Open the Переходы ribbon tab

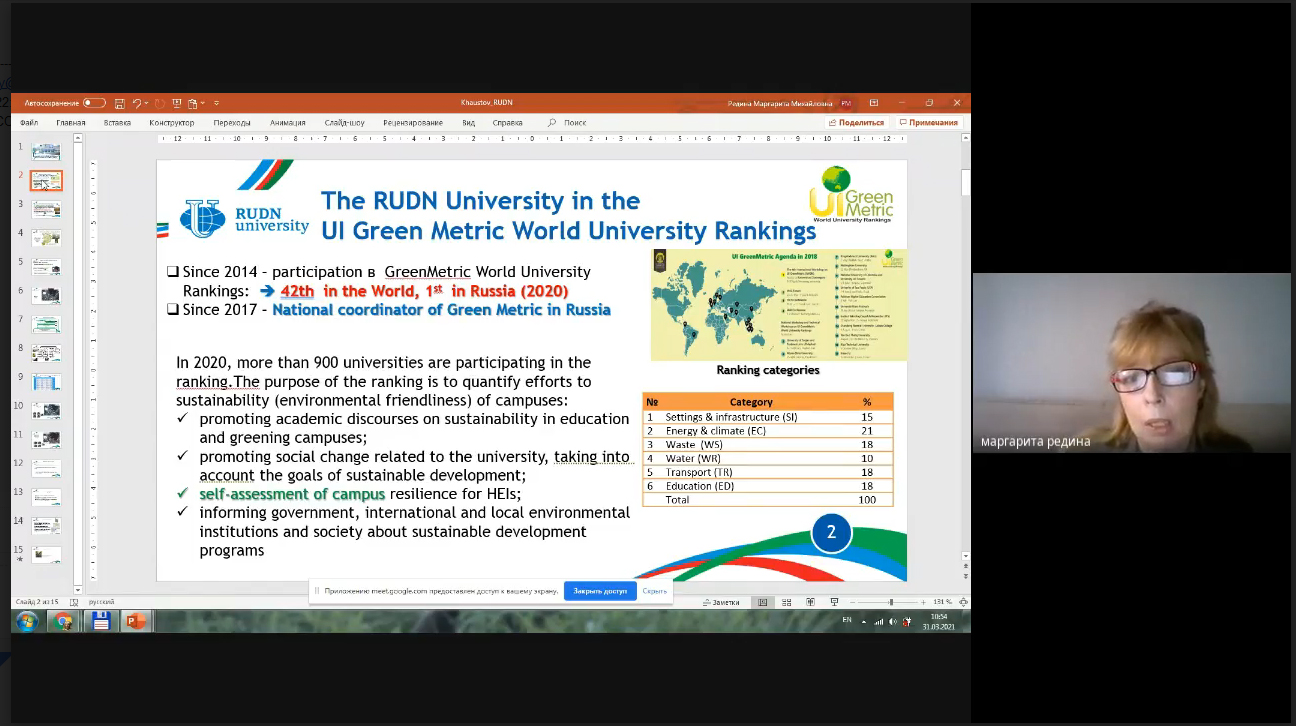point(232,123)
